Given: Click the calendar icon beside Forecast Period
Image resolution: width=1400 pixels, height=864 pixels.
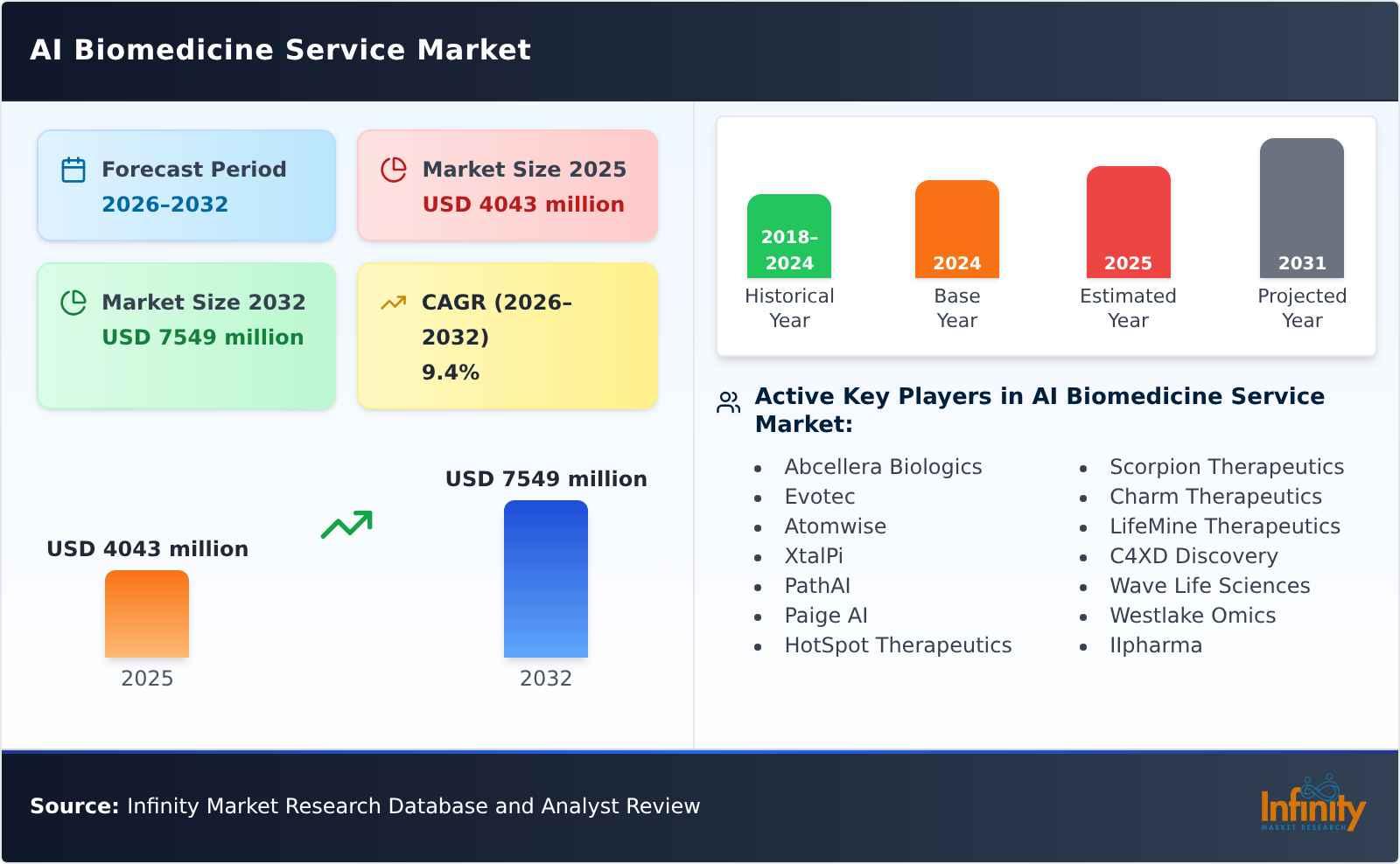Looking at the screenshot, I should [x=73, y=170].
